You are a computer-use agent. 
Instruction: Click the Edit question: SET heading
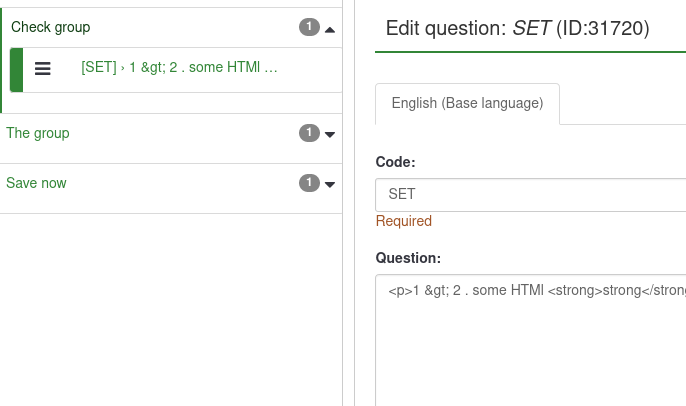coord(517,29)
